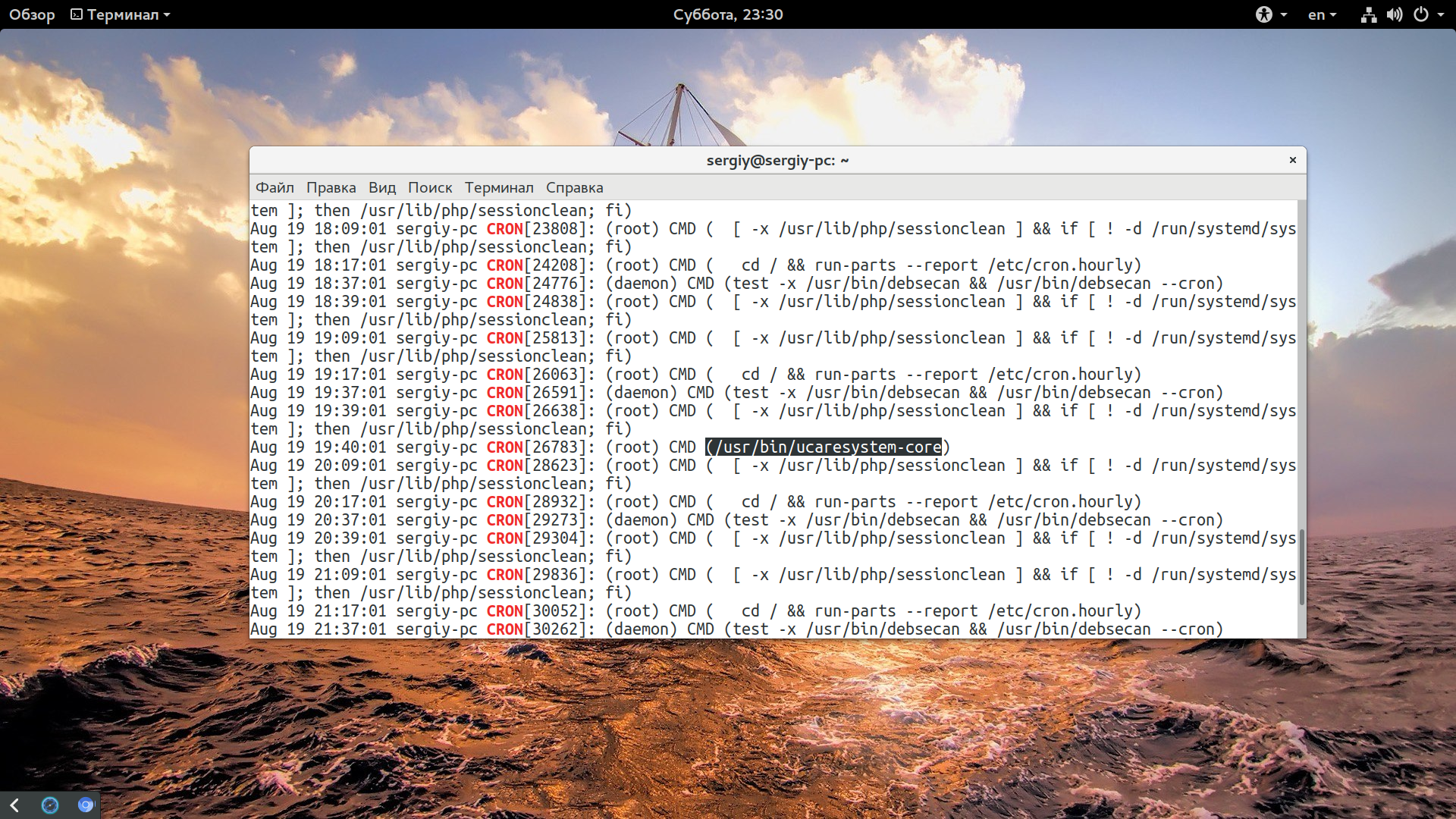Click the Обзор activities button
Viewport: 1456px width, 819px height.
32,14
